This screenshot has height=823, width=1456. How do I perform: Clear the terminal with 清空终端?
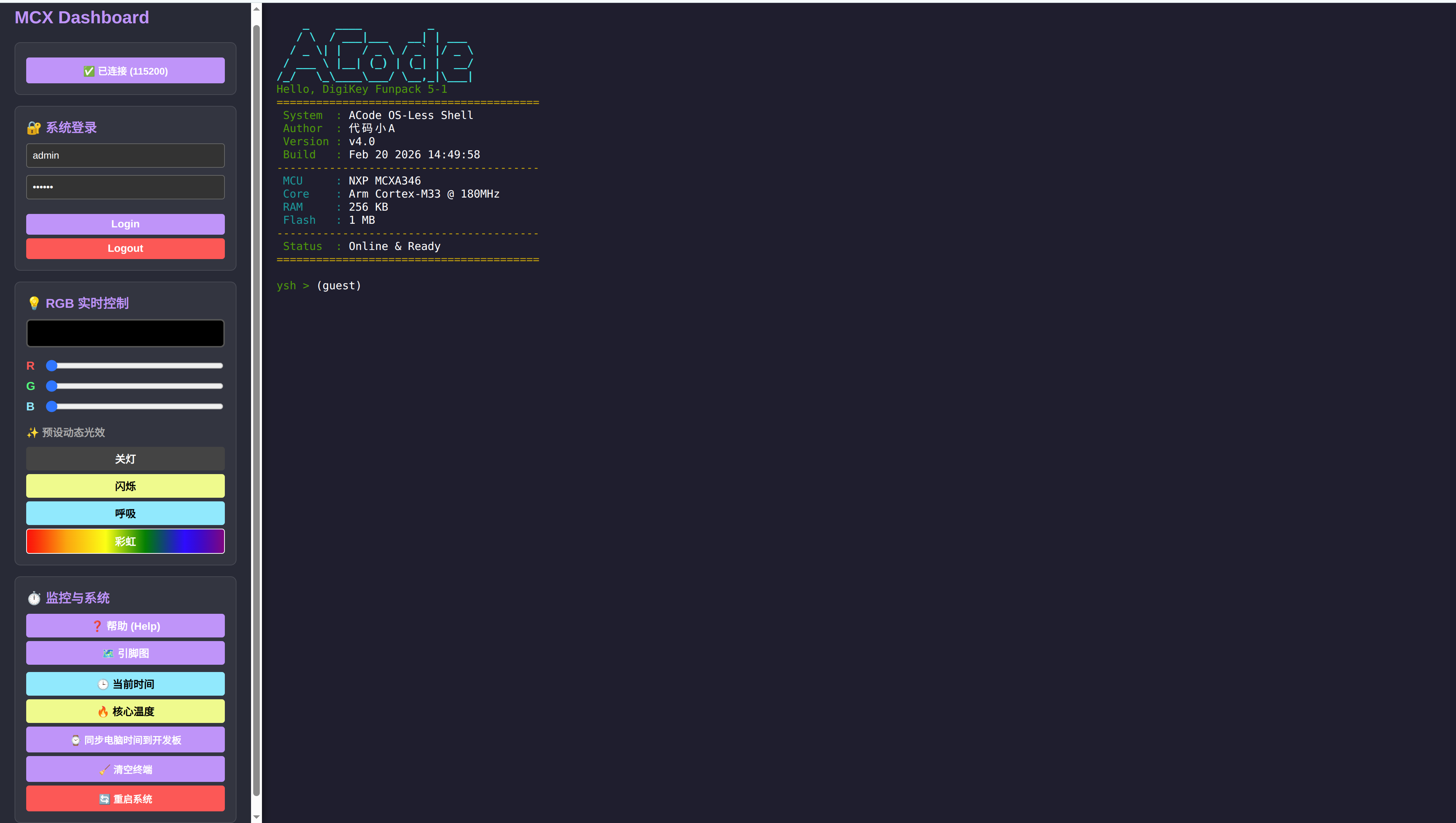pyautogui.click(x=125, y=769)
